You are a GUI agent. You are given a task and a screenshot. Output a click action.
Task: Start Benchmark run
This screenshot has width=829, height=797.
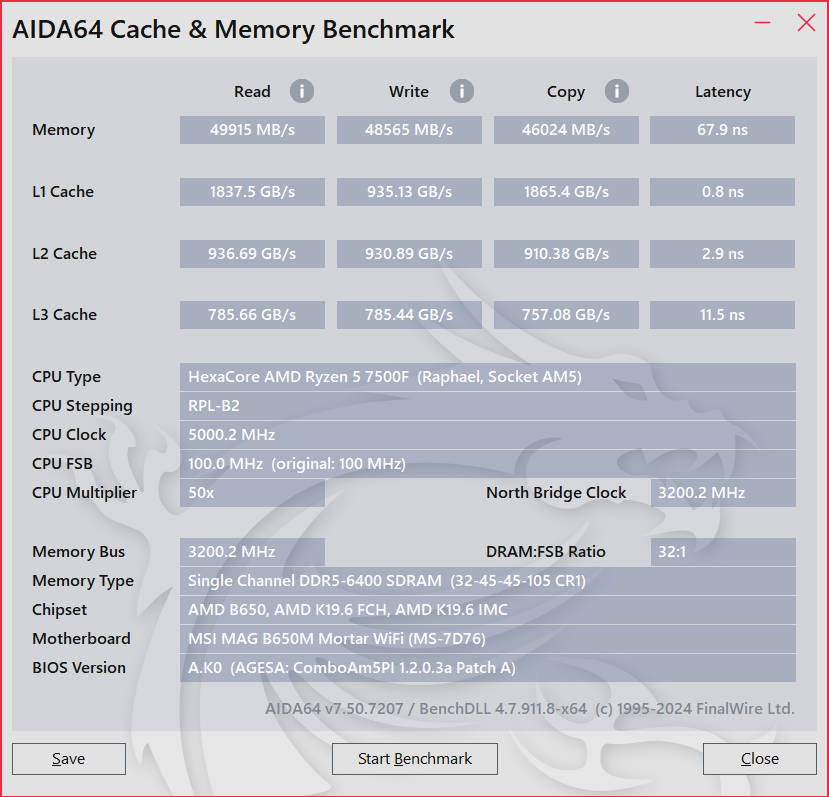click(414, 759)
